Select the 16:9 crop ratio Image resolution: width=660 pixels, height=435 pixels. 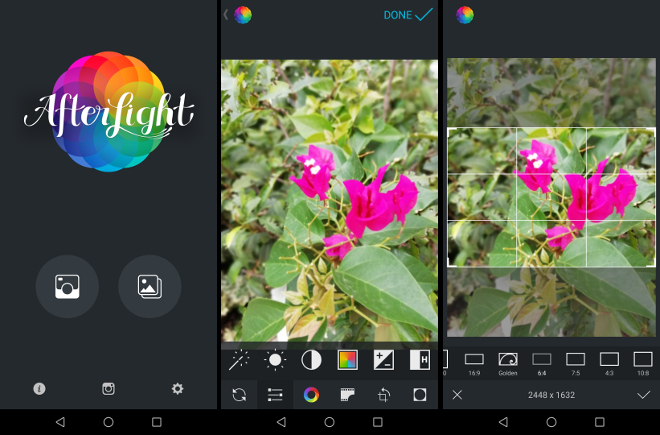tap(474, 361)
